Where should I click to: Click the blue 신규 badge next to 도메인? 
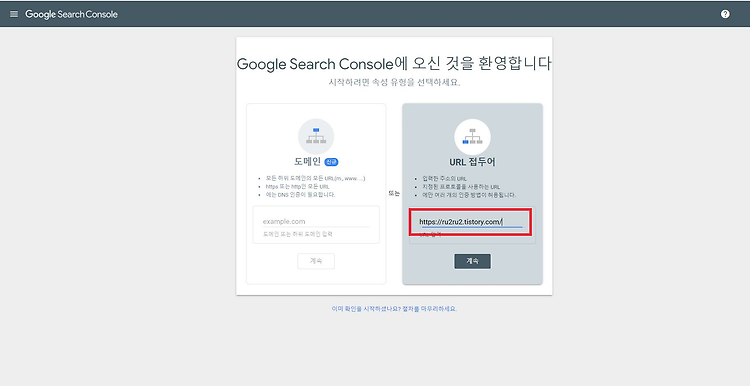pos(331,162)
